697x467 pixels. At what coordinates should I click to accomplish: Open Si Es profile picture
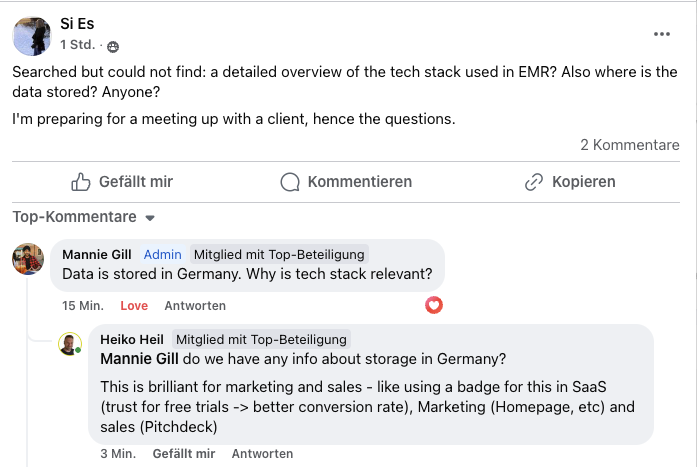click(31, 36)
